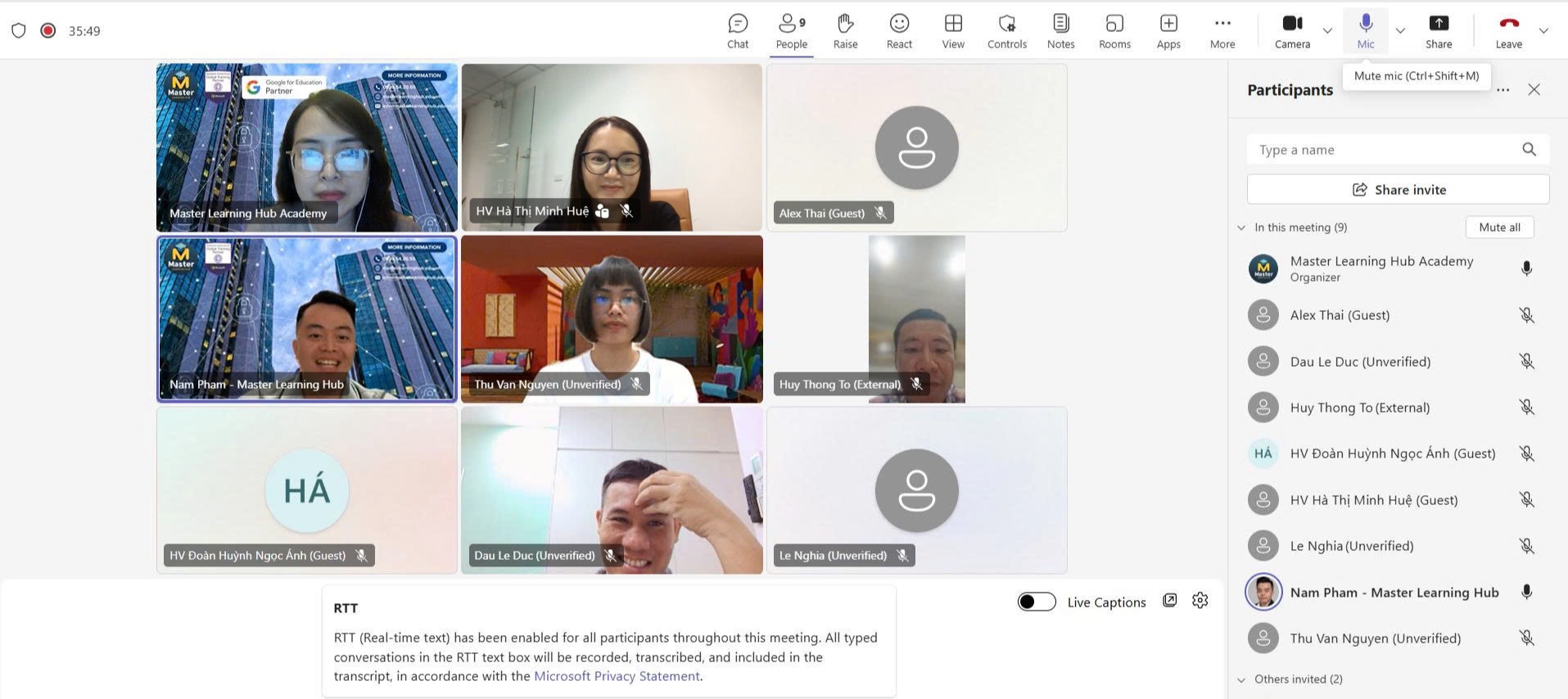The width and height of the screenshot is (1568, 699).
Task: Click the Share screen icon
Action: point(1438,31)
